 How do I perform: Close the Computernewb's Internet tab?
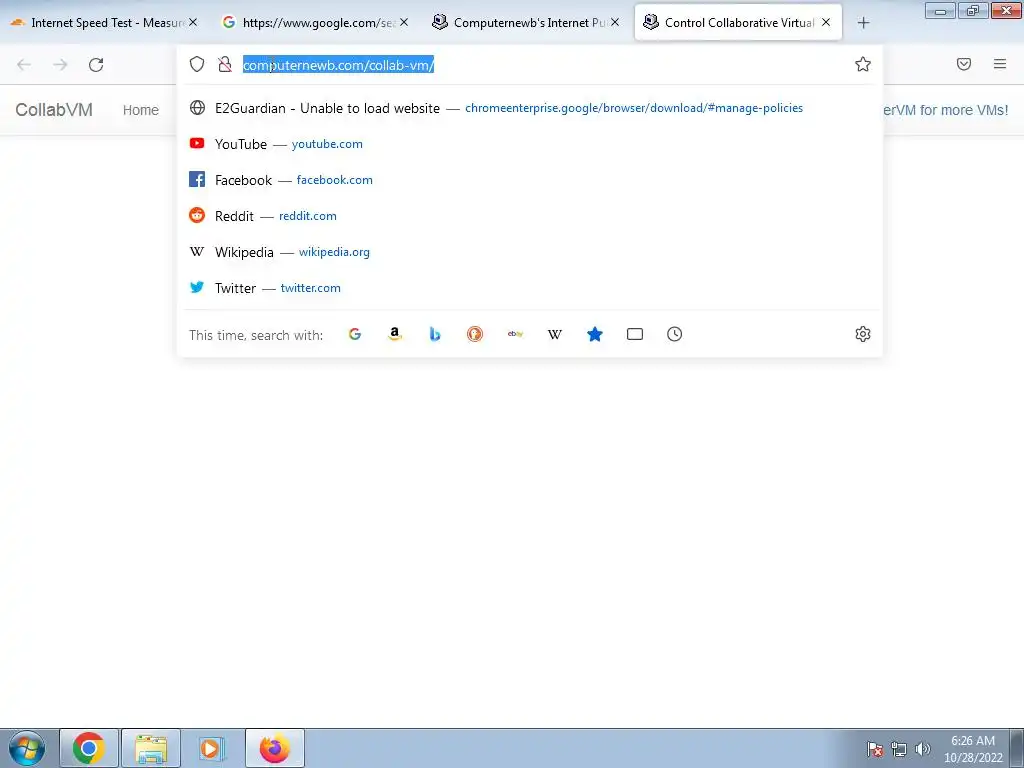pos(615,22)
